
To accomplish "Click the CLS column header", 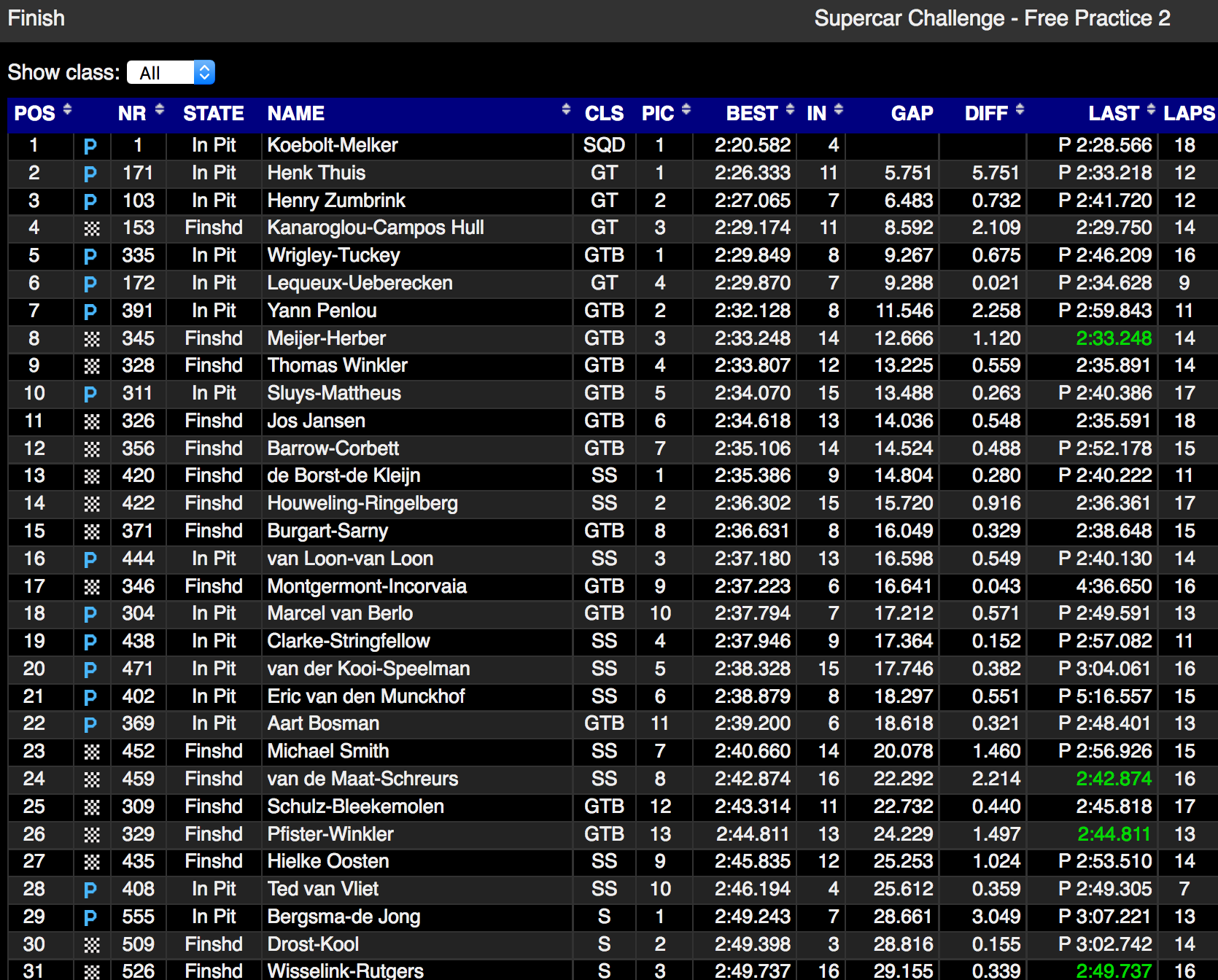I will pyautogui.click(x=604, y=114).
